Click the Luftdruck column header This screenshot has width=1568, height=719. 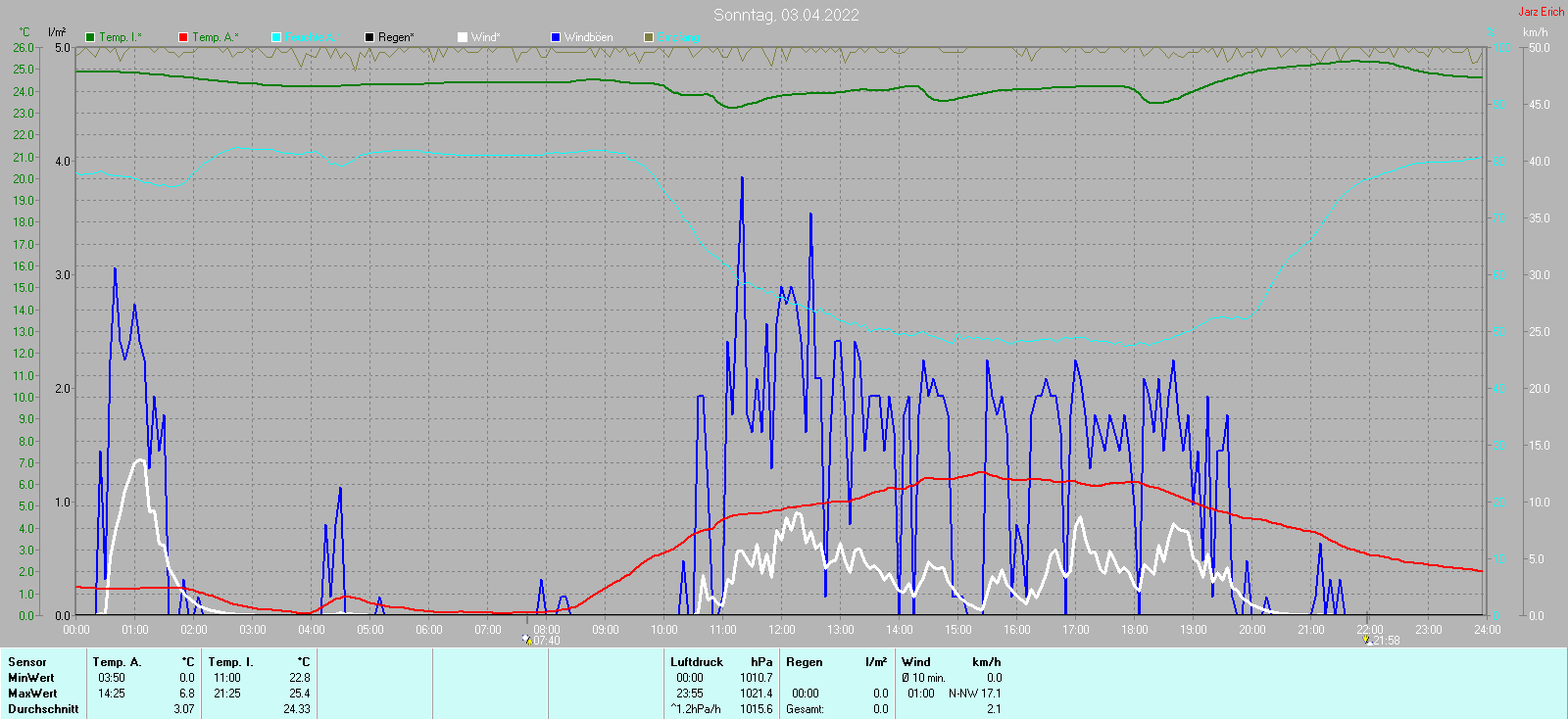697,662
